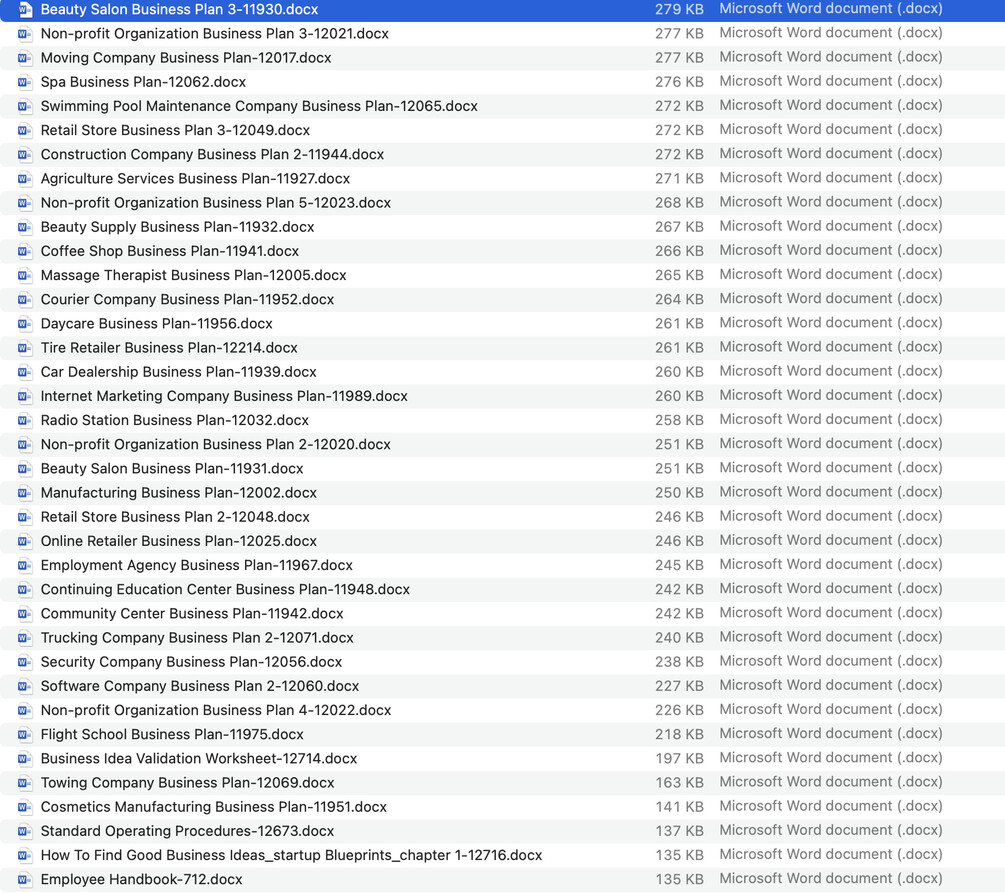Screen dimensions: 1005x893
Task: Click the 250 KB size value
Action: click(x=679, y=493)
